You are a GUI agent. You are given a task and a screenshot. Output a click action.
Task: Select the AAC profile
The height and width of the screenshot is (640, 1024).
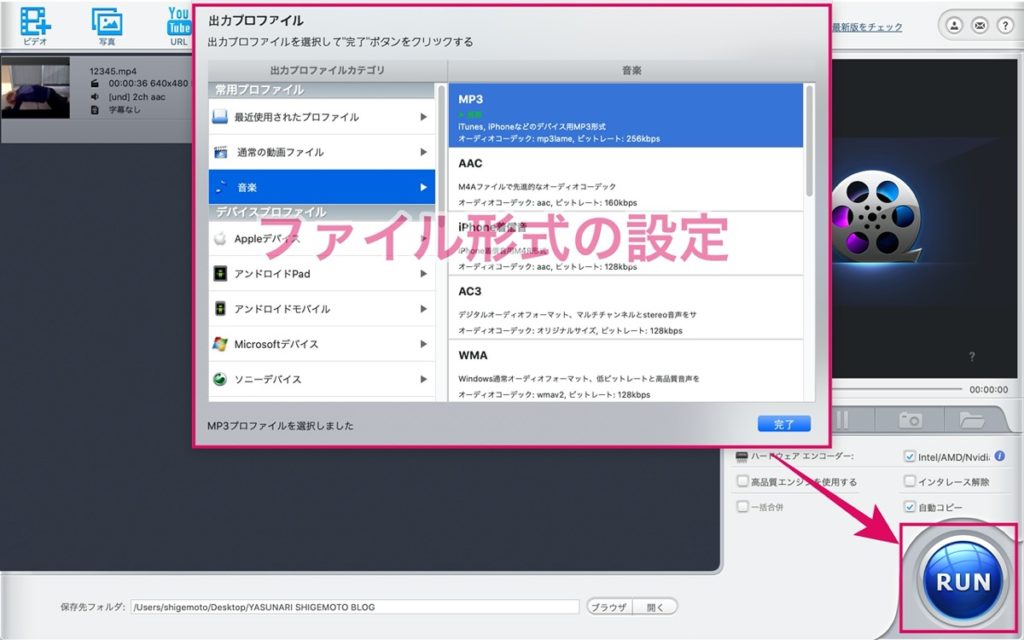pos(626,180)
